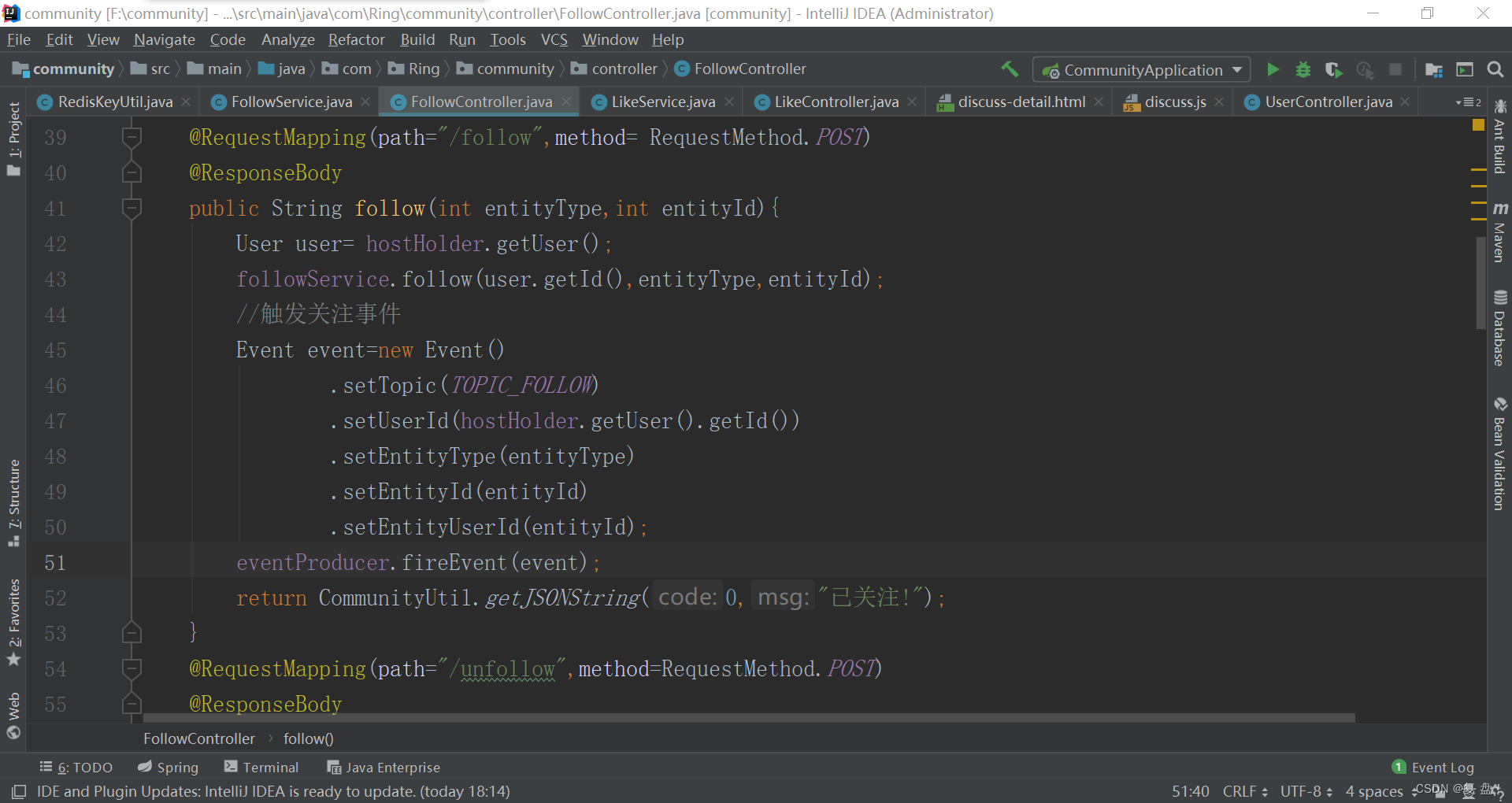Switch to the FollowService.java tab
Viewport: 1512px width, 803px height.
pyautogui.click(x=291, y=102)
